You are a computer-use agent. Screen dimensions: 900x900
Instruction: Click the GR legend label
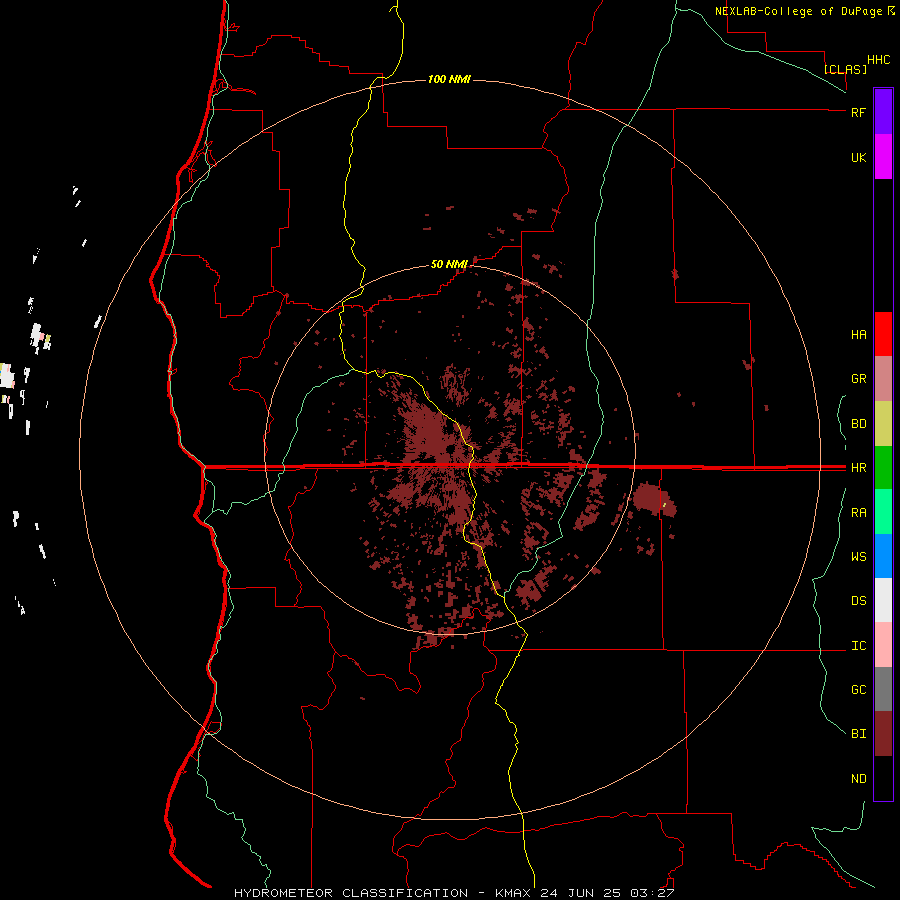coord(858,379)
